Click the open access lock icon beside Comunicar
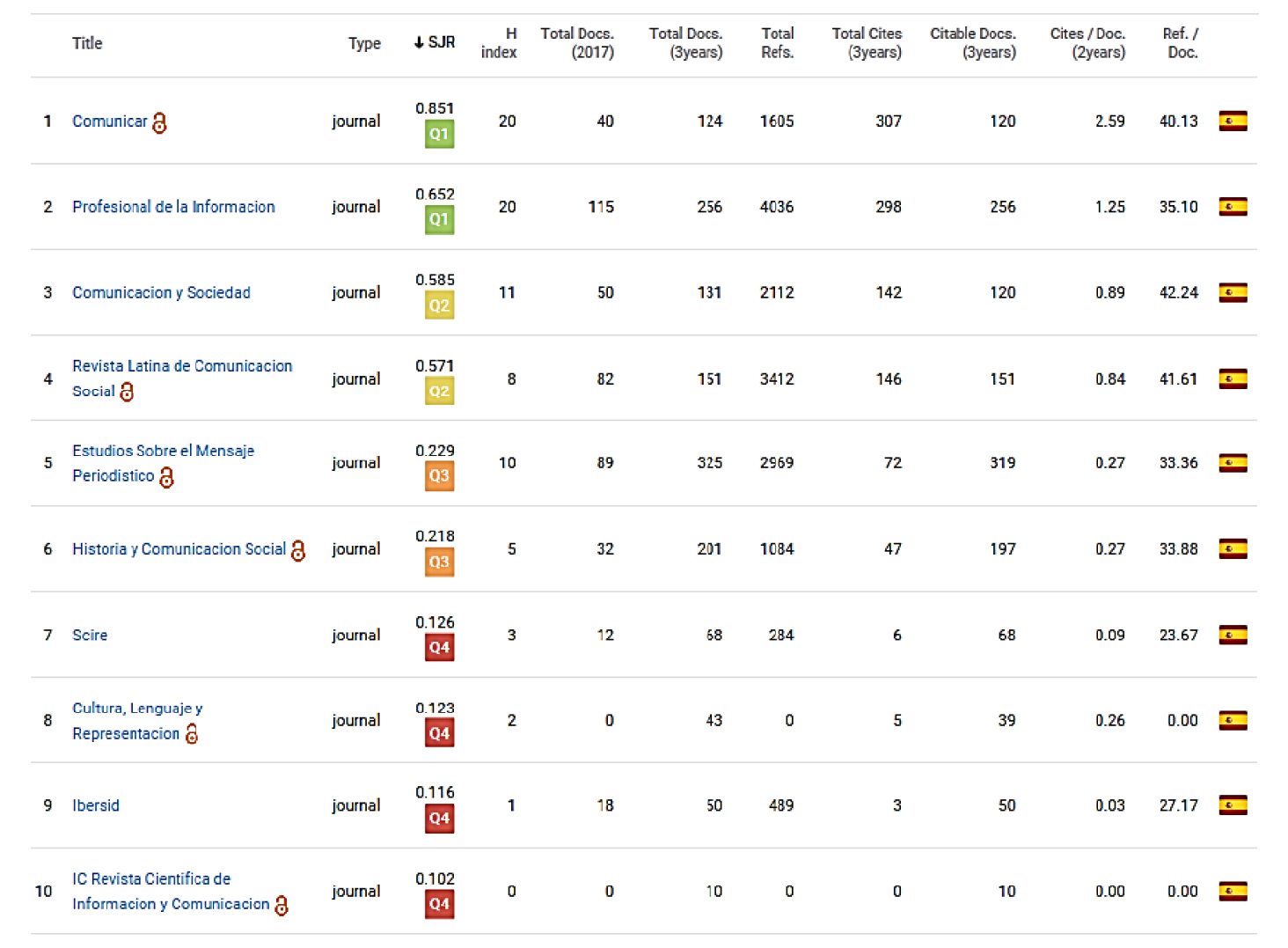 coord(159,122)
